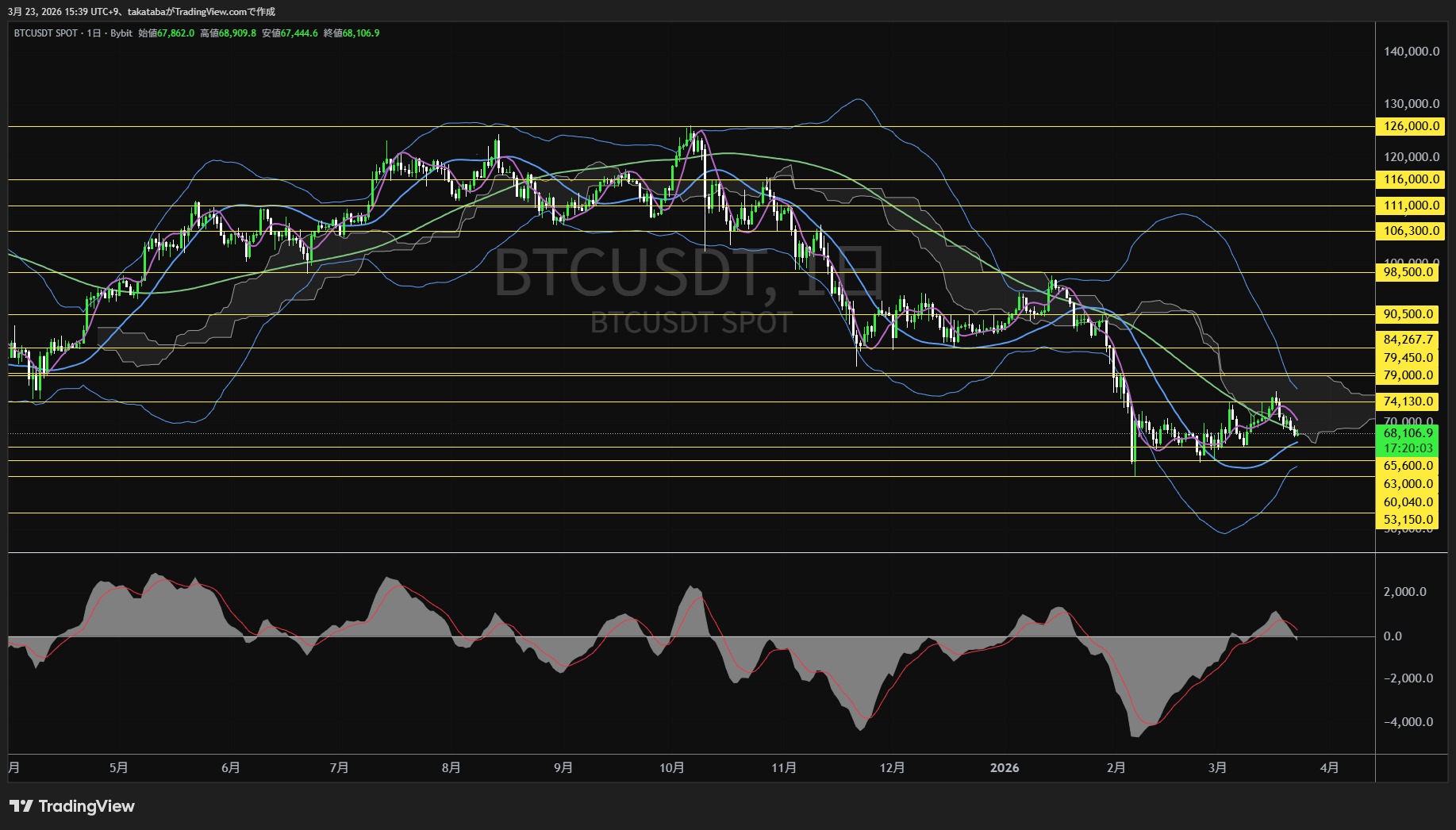The image size is (1456, 830).
Task: Select the 2026 label on the time axis
Action: 1006,767
